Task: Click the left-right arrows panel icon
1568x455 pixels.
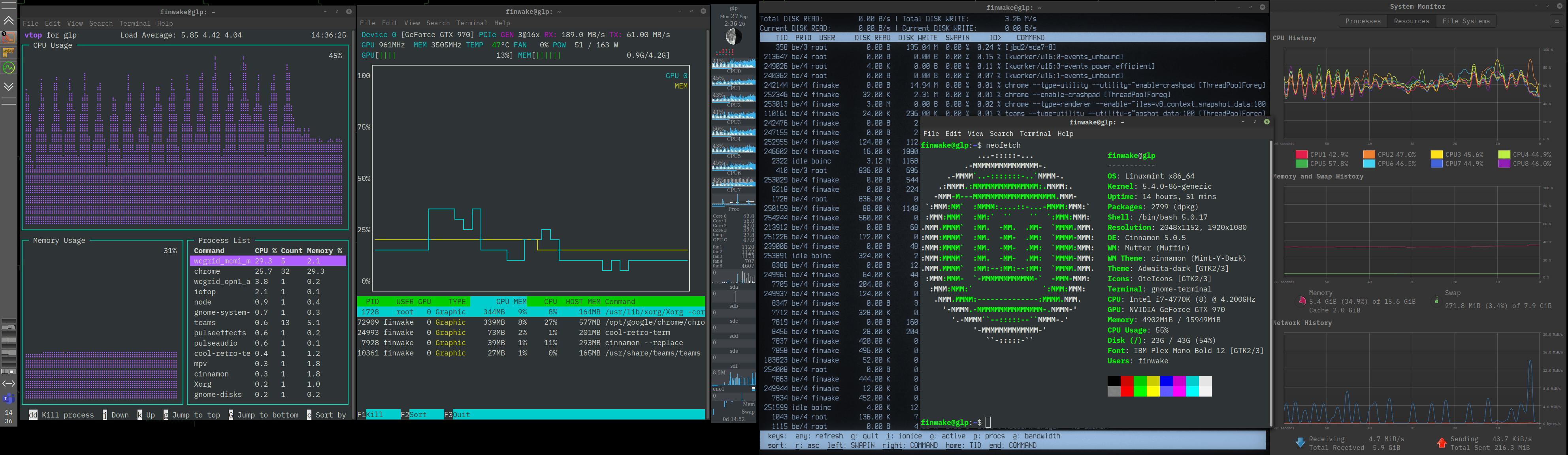Action: [9, 383]
